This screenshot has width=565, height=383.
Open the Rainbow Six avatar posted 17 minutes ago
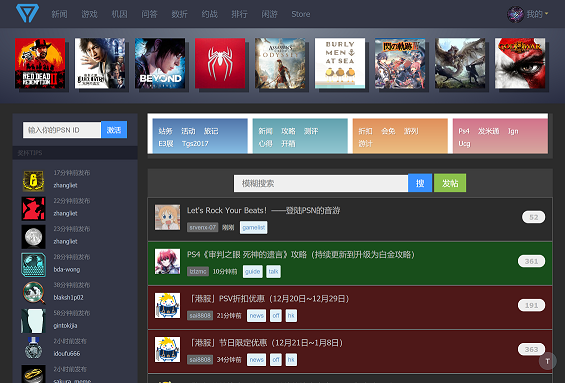tap(34, 181)
